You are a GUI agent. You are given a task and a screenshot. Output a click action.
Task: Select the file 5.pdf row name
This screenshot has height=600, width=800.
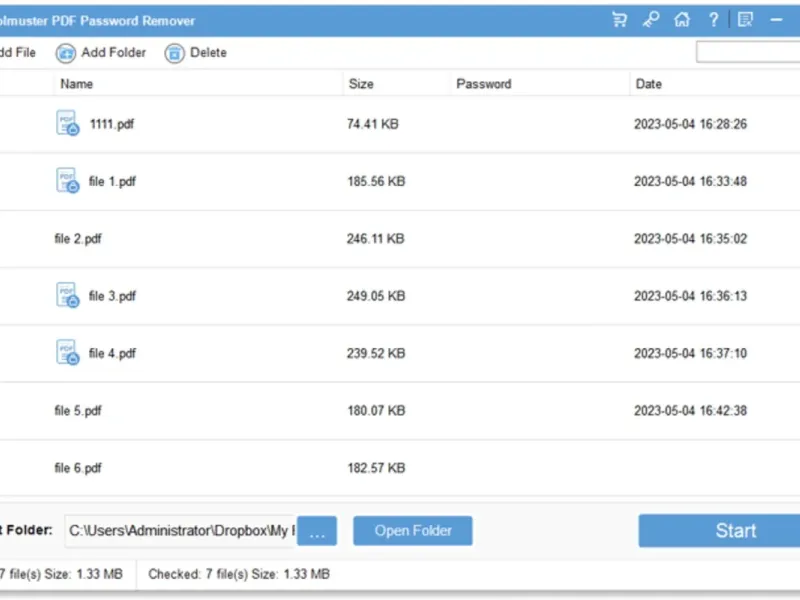(78, 411)
